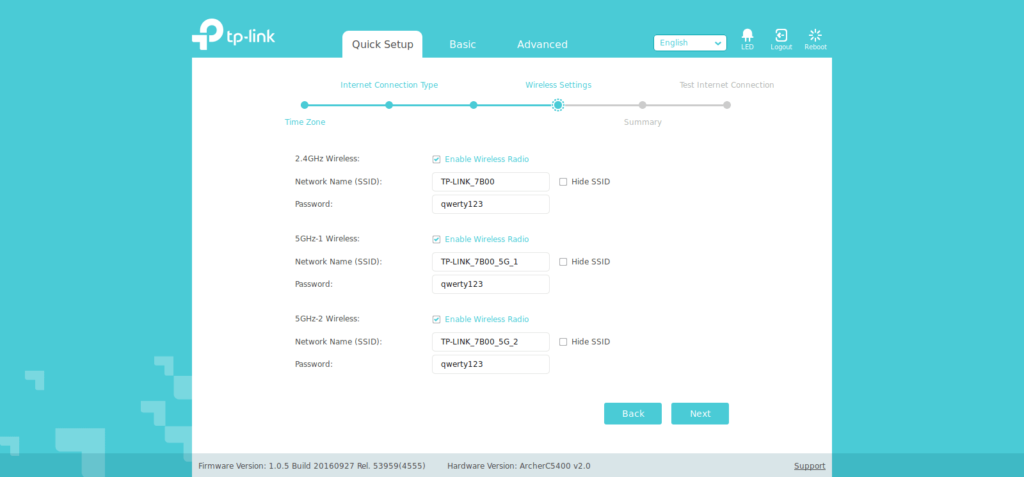Click the 2.4GHz Network Name SSID field
This screenshot has height=477, width=1024.
tap(490, 182)
